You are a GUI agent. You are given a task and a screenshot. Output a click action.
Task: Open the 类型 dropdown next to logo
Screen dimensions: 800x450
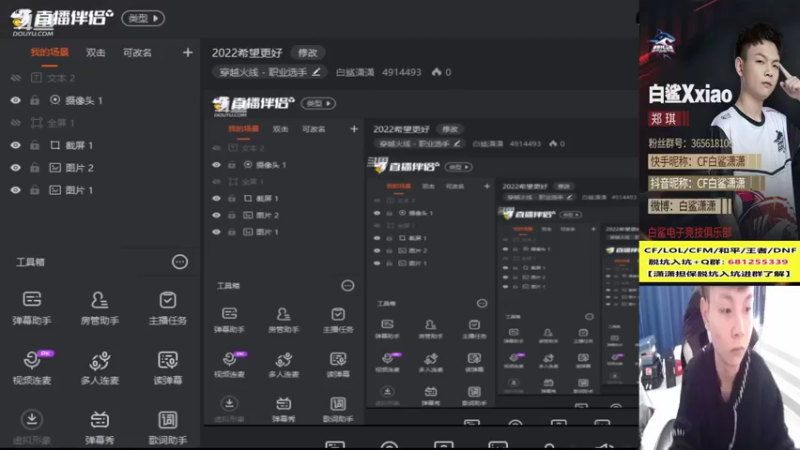click(x=143, y=18)
